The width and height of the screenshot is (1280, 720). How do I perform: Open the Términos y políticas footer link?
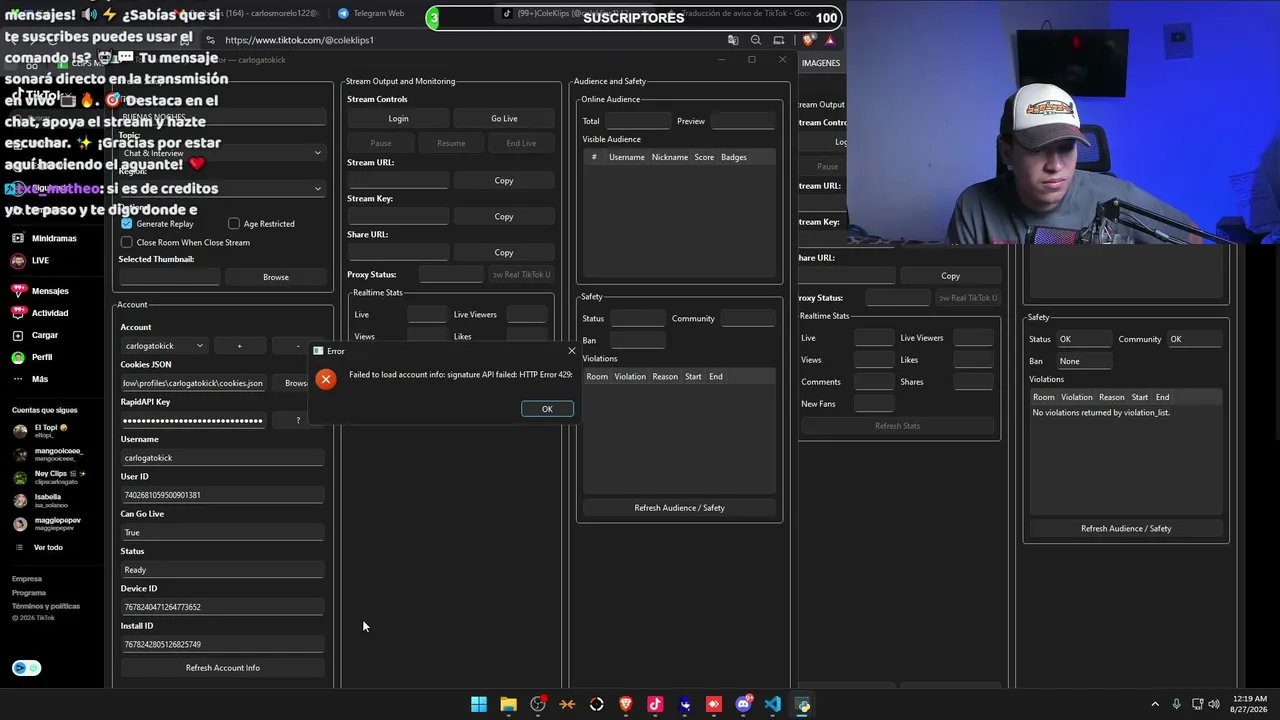[46, 606]
